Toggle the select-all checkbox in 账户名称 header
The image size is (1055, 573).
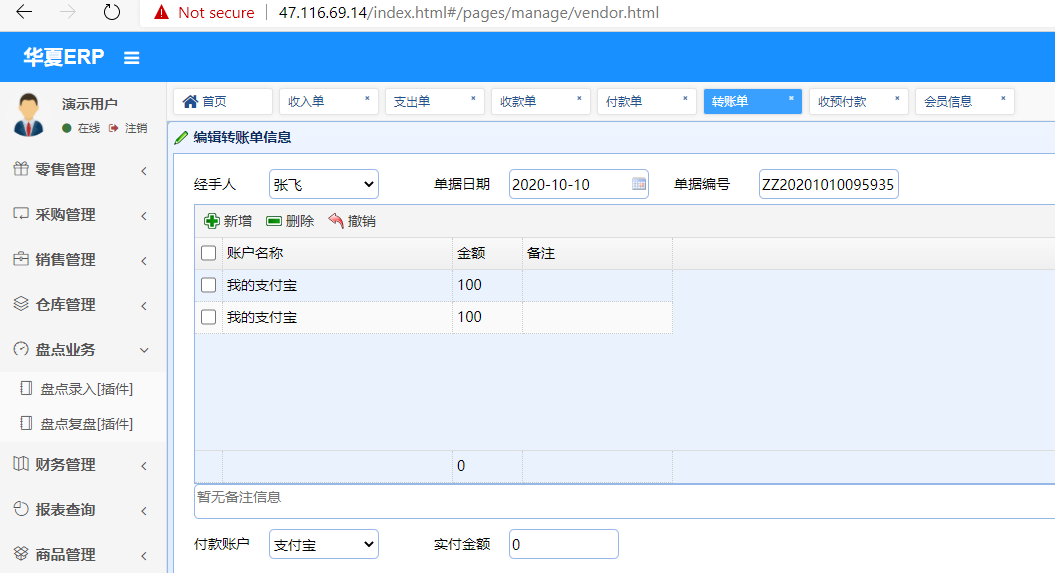(209, 253)
